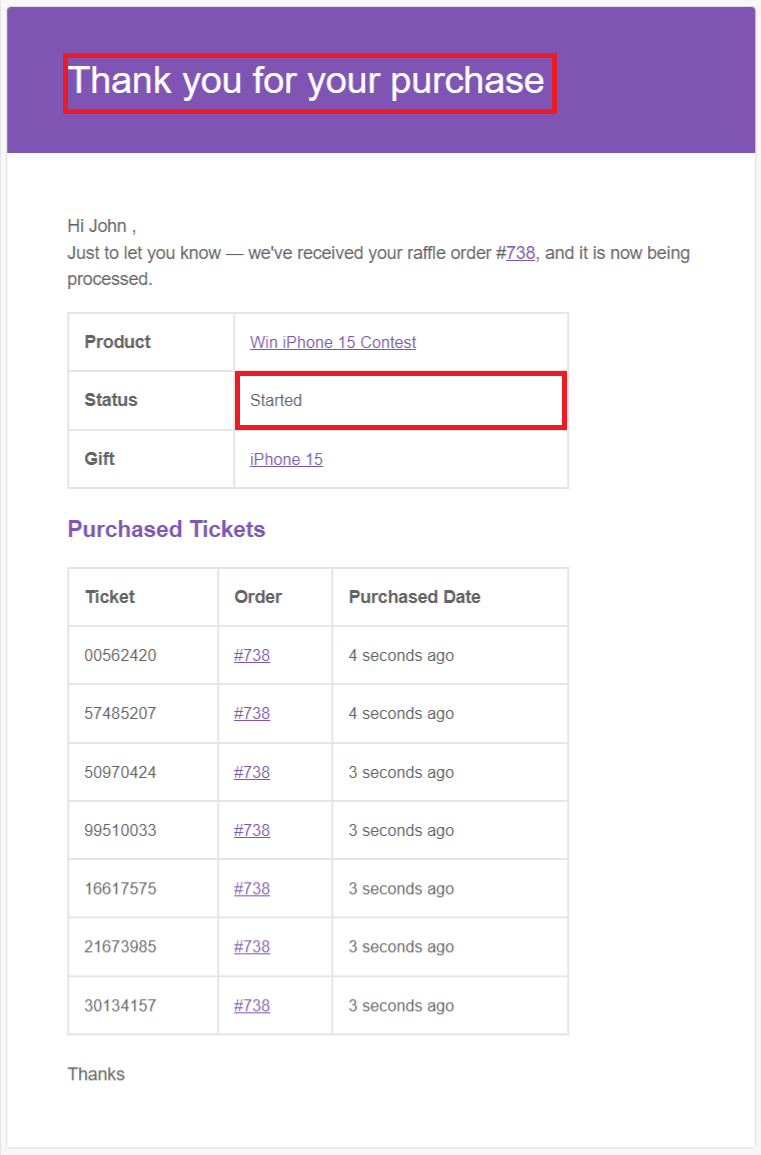Click the Purchased Tickets heading
The width and height of the screenshot is (761, 1155).
(166, 529)
